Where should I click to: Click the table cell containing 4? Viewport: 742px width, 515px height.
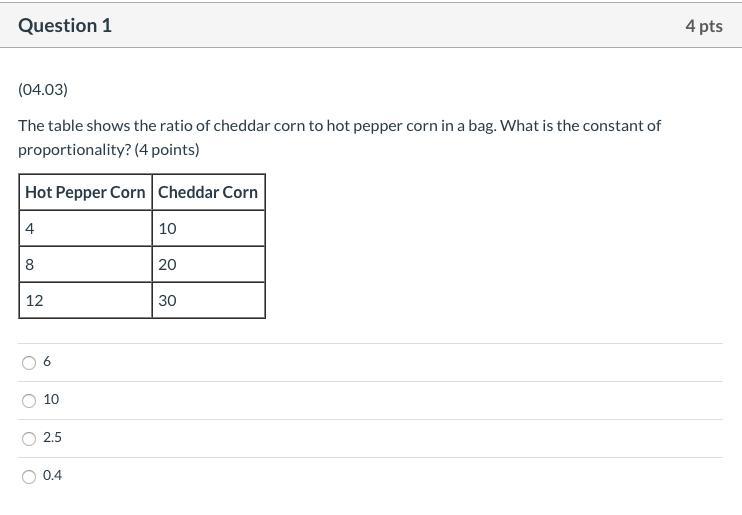coord(85,229)
